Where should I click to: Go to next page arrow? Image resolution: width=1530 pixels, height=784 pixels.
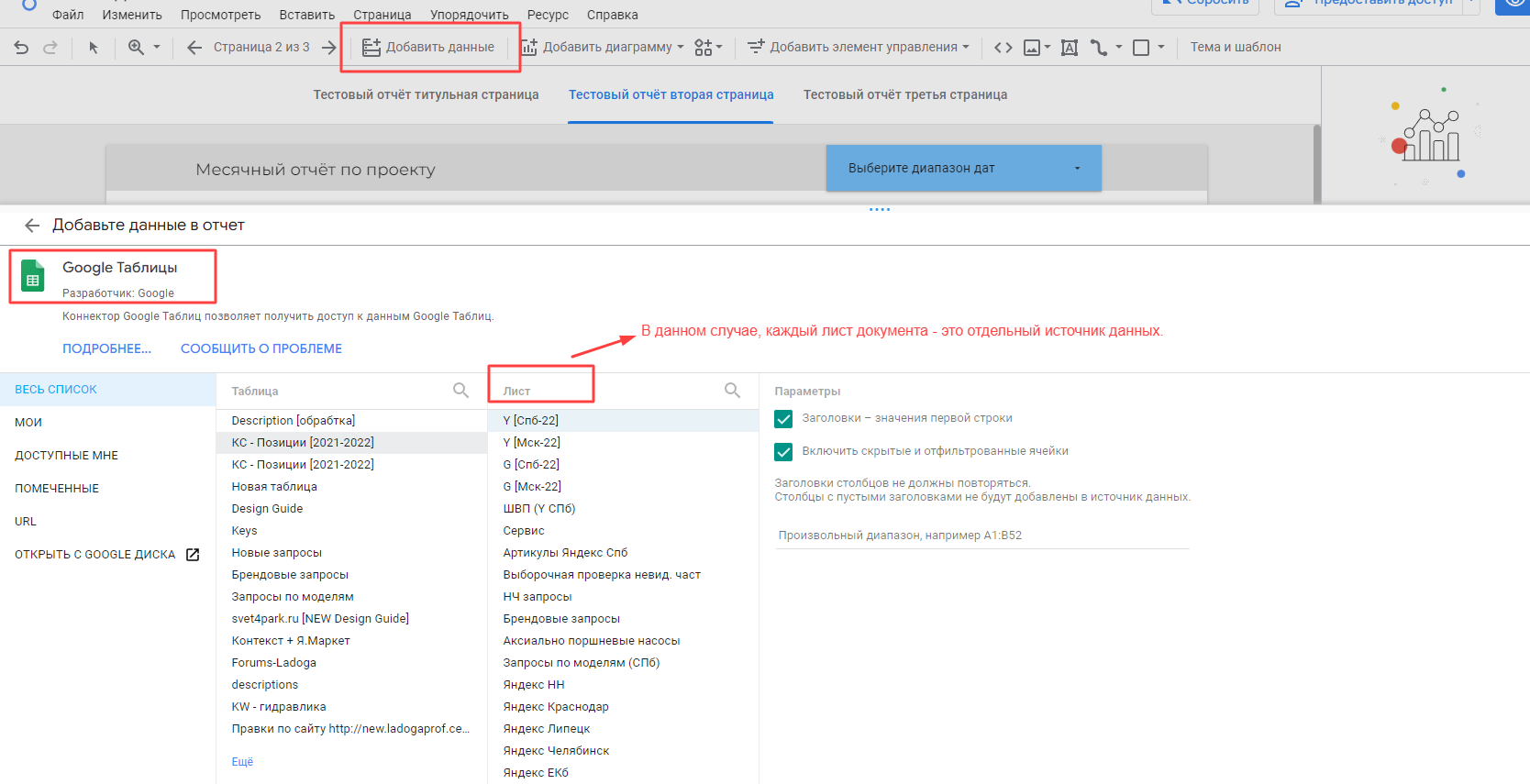pyautogui.click(x=329, y=48)
